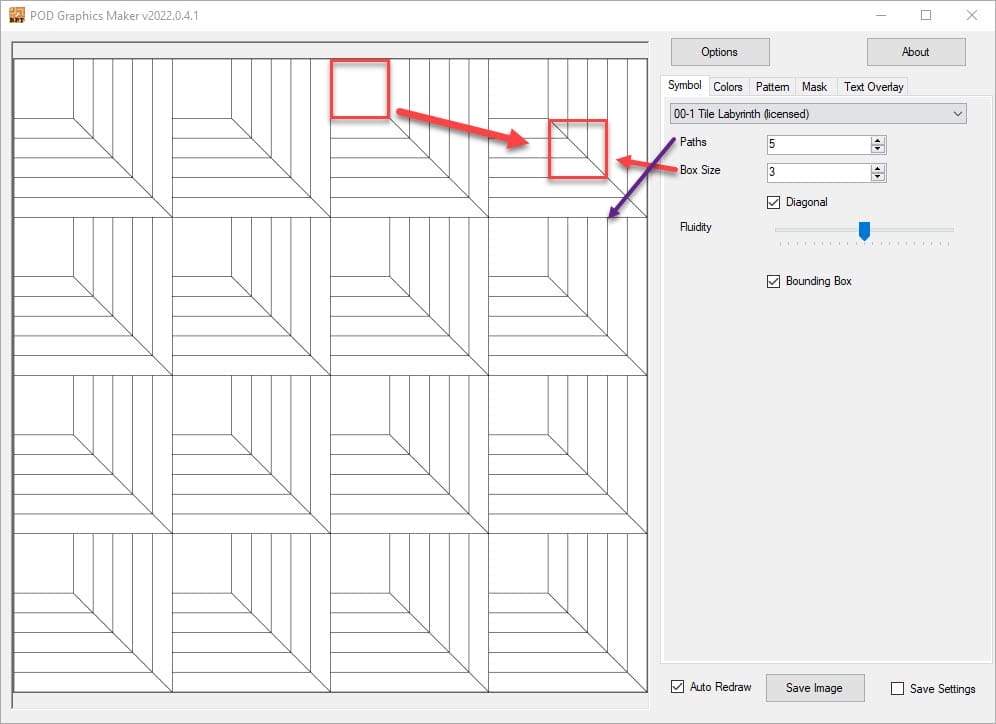Decrease Paths value with down arrow

point(878,150)
